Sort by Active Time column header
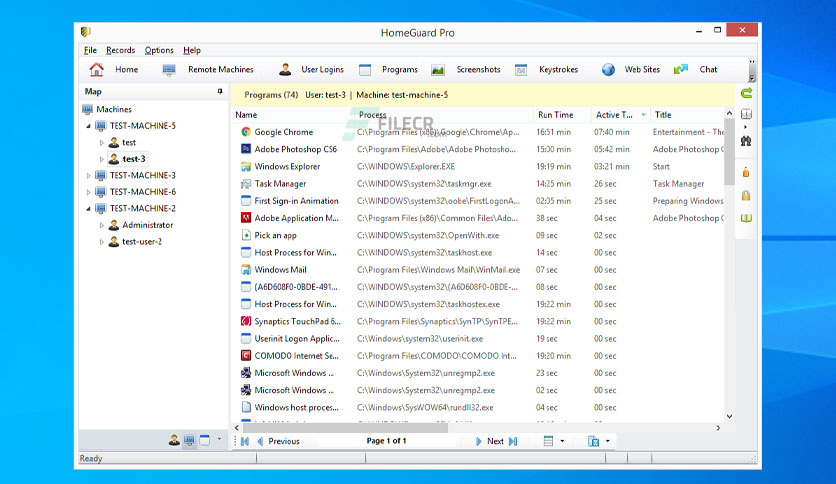The image size is (836, 484). tap(621, 115)
